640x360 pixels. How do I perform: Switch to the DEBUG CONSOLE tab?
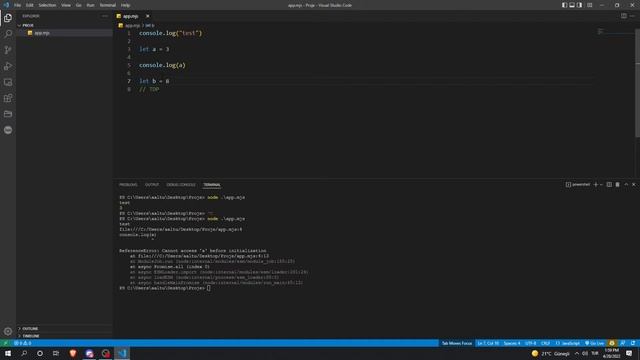coord(181,185)
